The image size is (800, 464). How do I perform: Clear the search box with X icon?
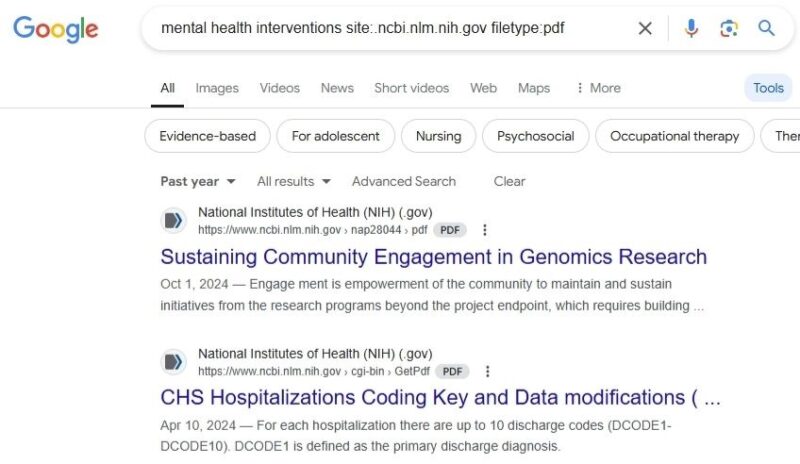click(645, 28)
